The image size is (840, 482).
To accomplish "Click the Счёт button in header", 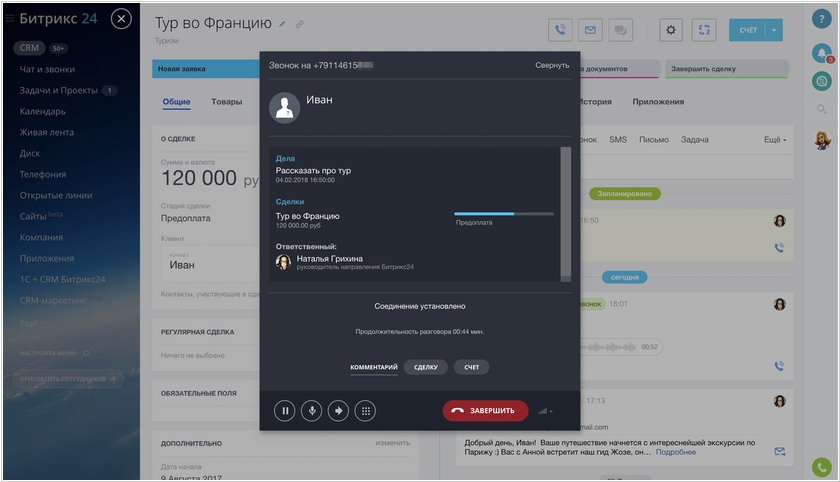I will click(748, 30).
